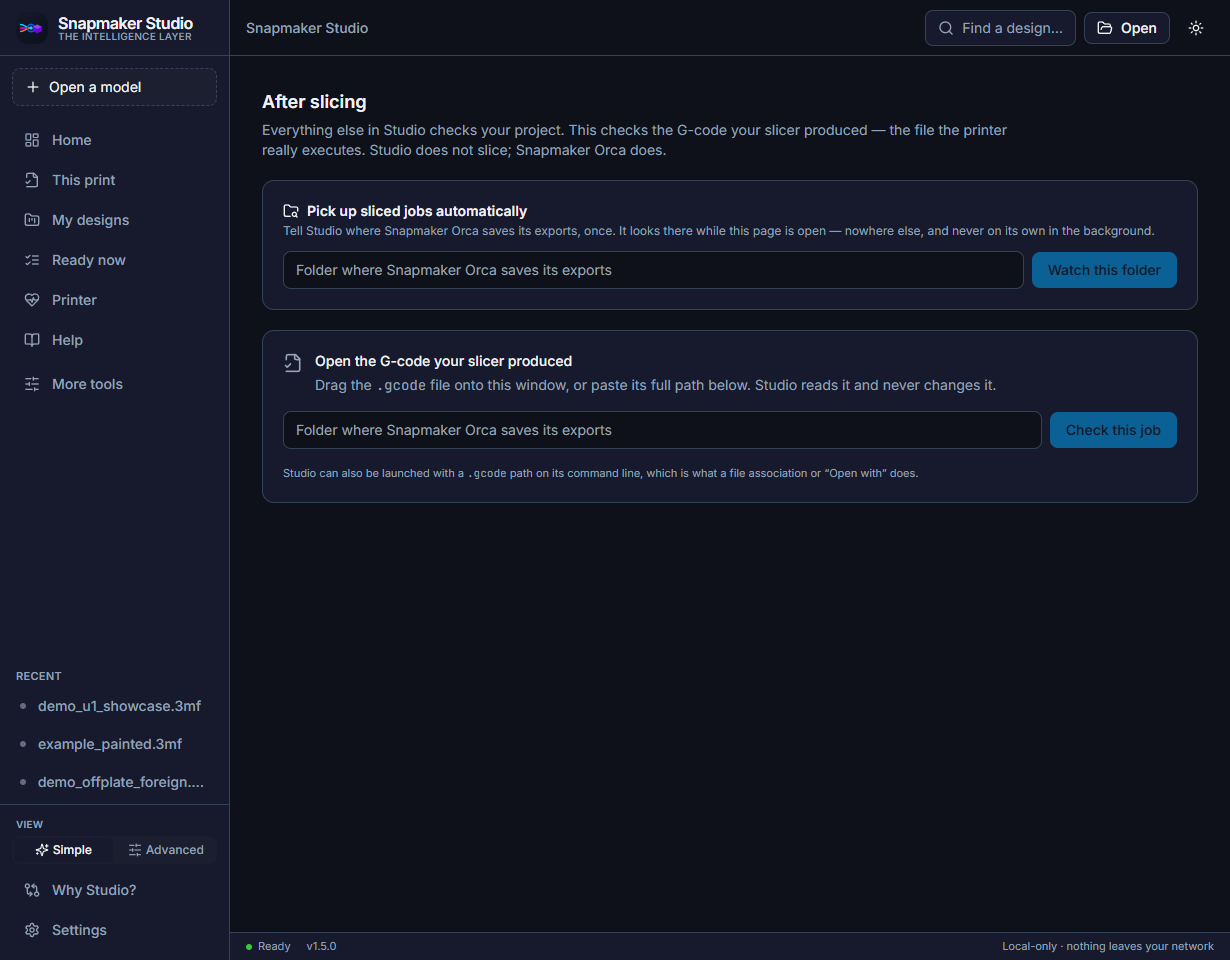Focus the Find a design search field

tap(1000, 28)
